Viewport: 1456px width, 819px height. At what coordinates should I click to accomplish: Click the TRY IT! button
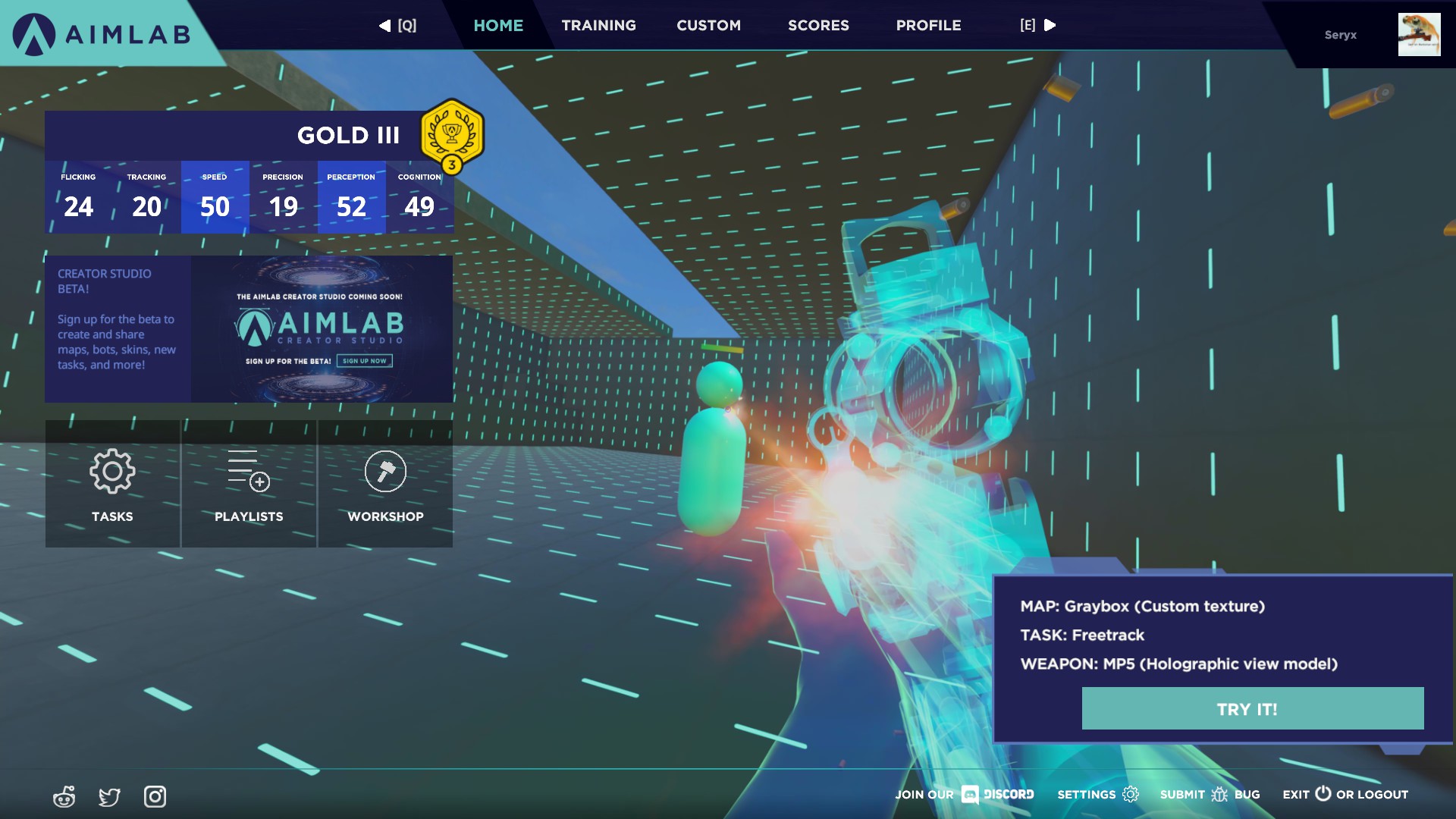click(x=1253, y=708)
